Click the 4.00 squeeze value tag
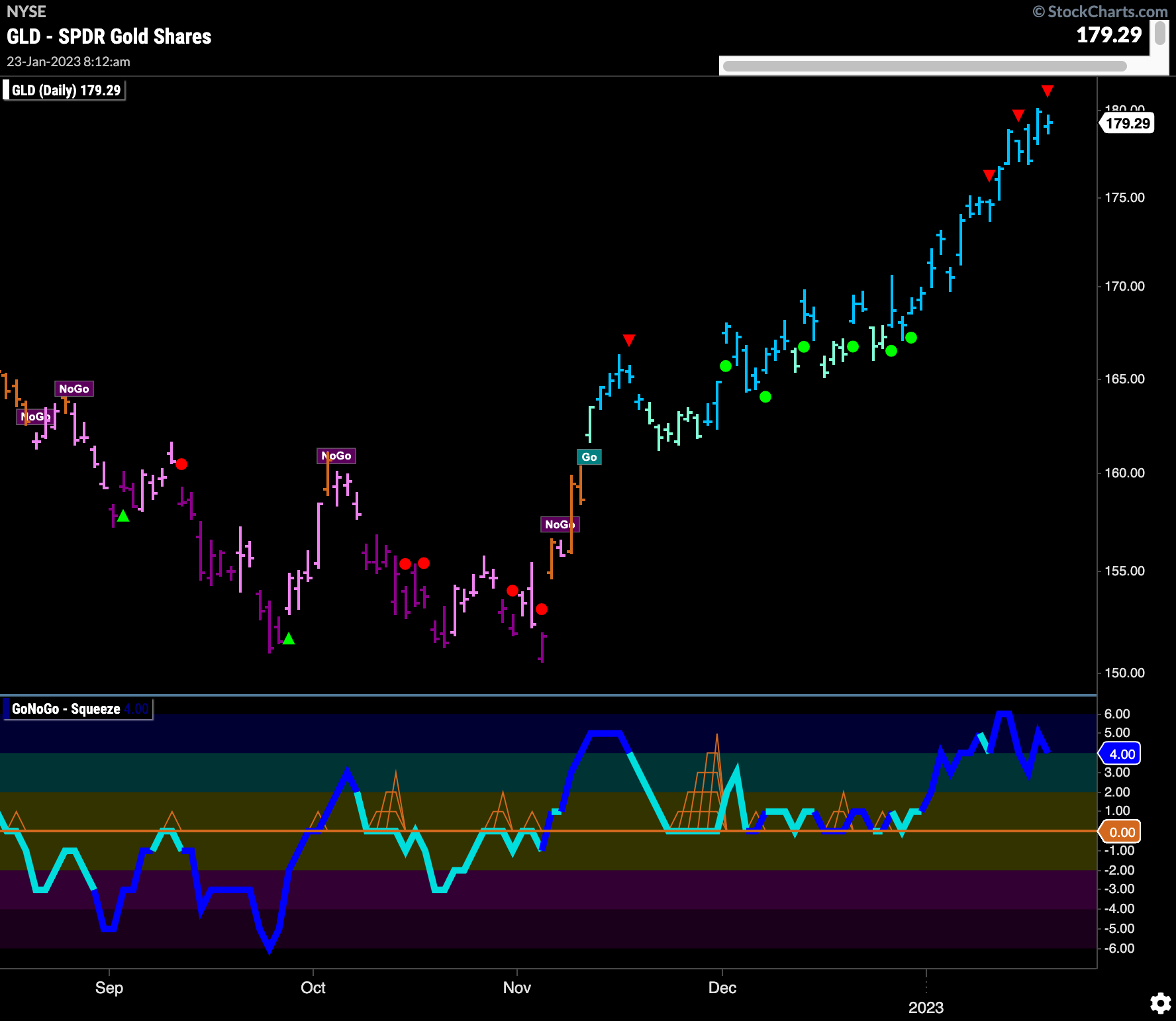 point(1120,754)
